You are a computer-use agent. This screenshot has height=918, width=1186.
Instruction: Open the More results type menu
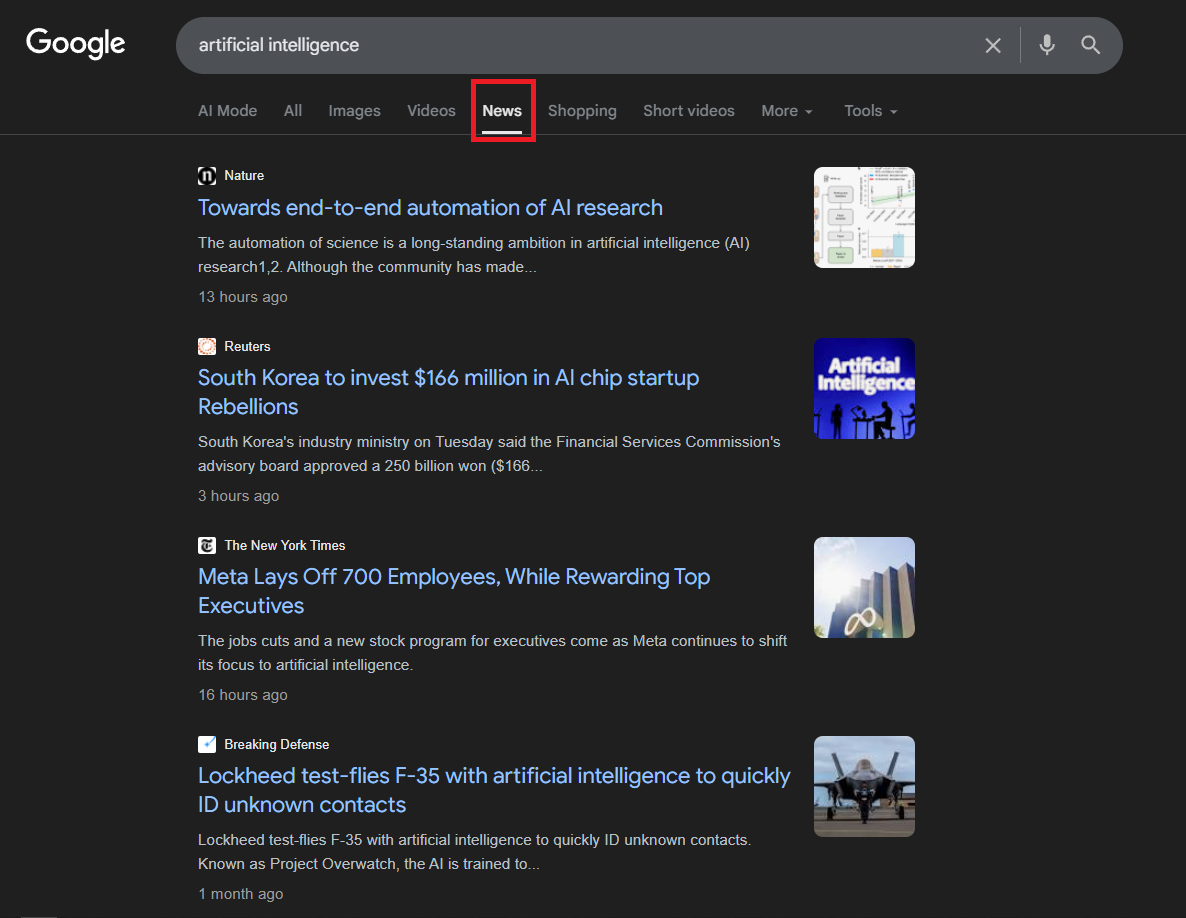click(x=786, y=110)
